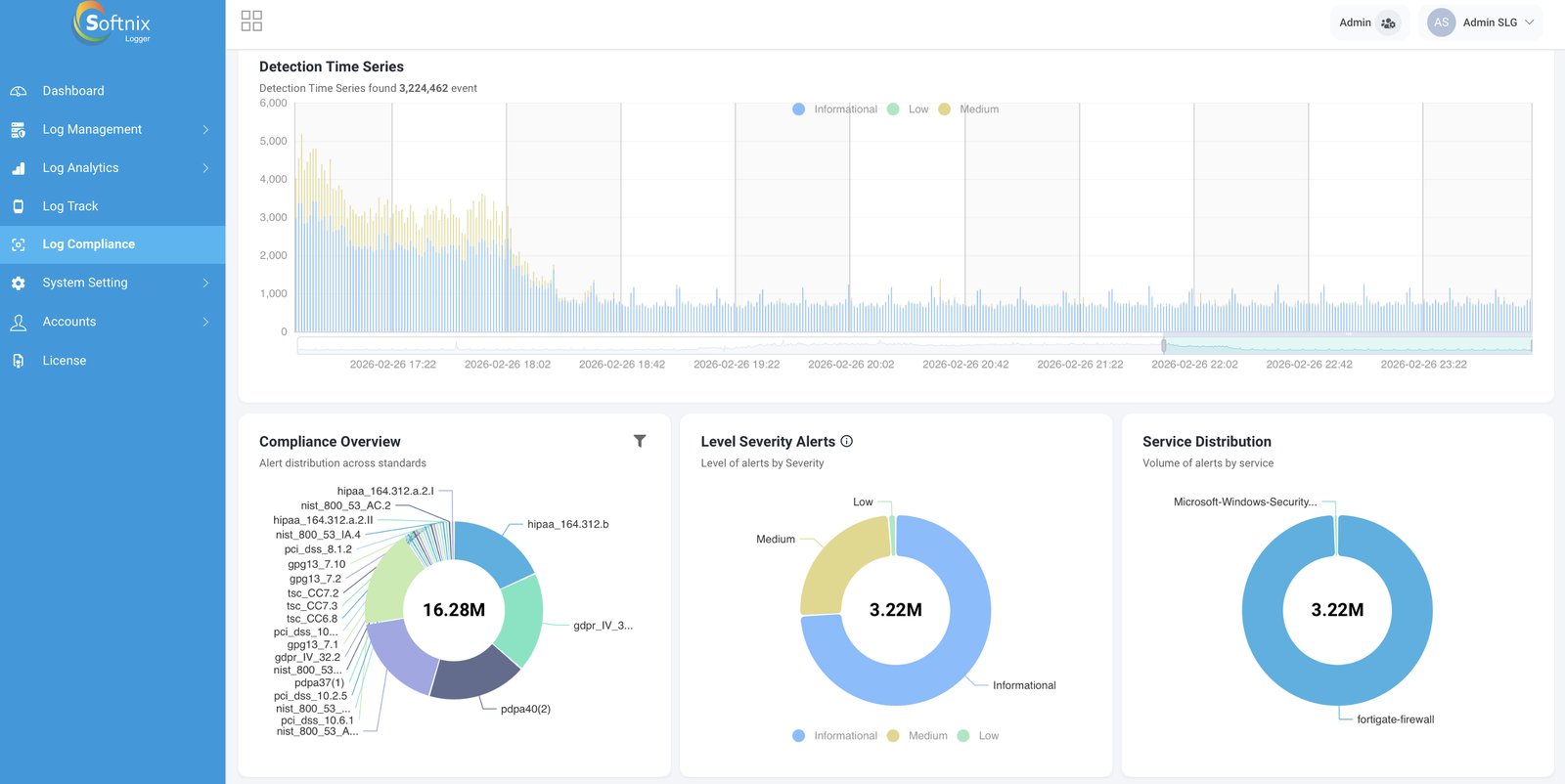Viewport: 1565px width, 784px height.
Task: Click the Informational label beside severity donut
Action: point(1024,686)
